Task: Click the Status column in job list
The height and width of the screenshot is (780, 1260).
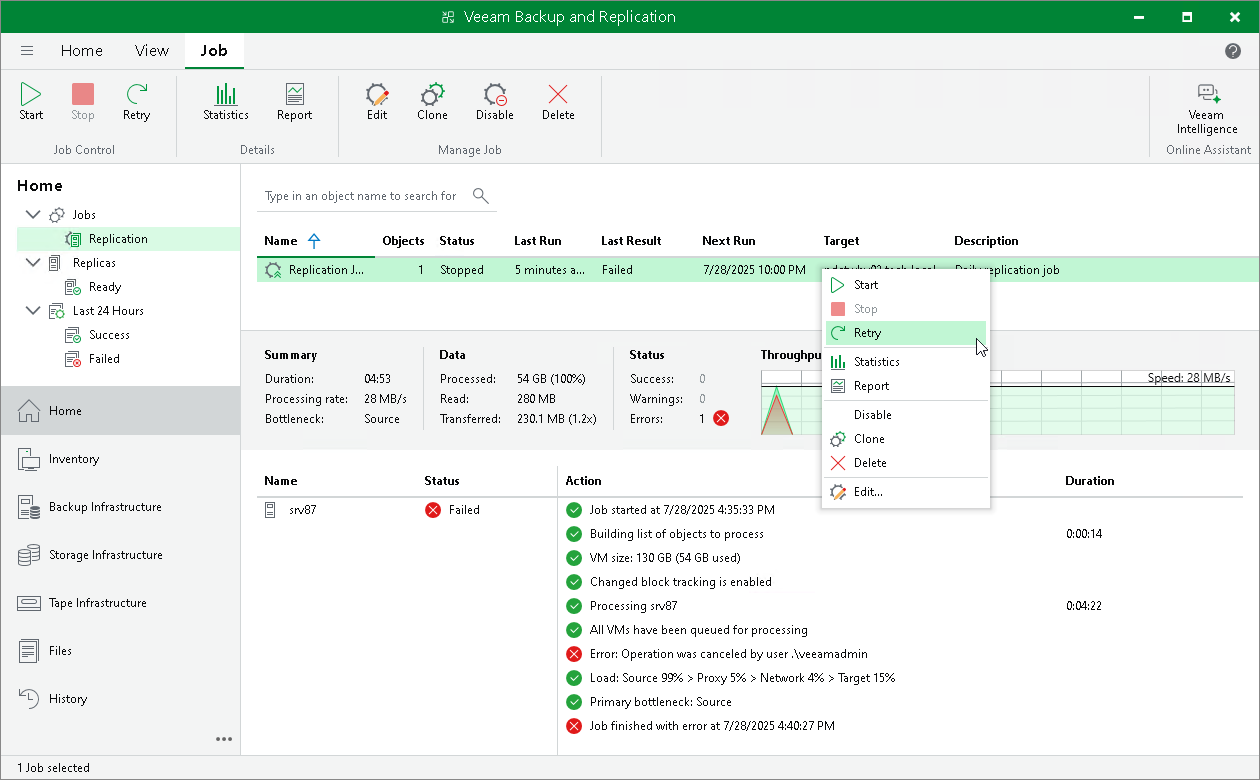Action: [457, 241]
